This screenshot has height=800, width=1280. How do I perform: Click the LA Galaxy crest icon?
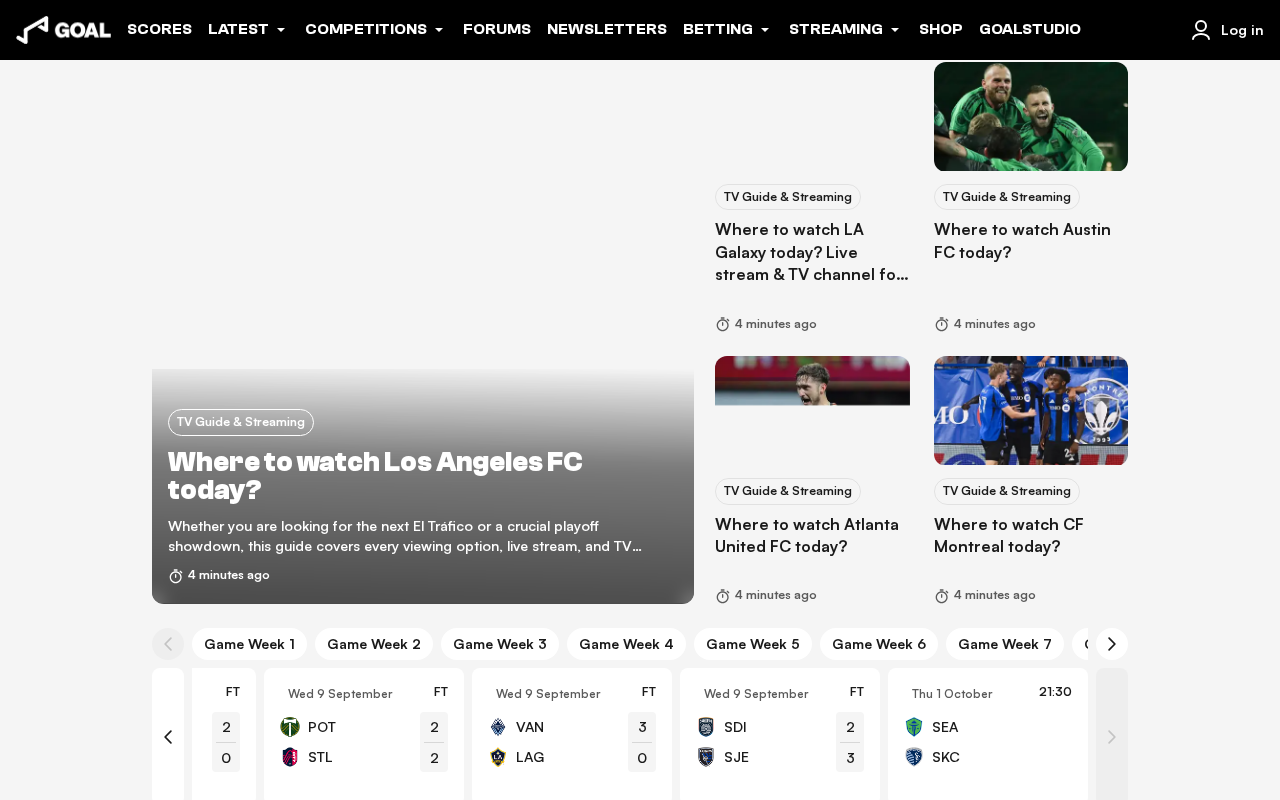tap(498, 757)
